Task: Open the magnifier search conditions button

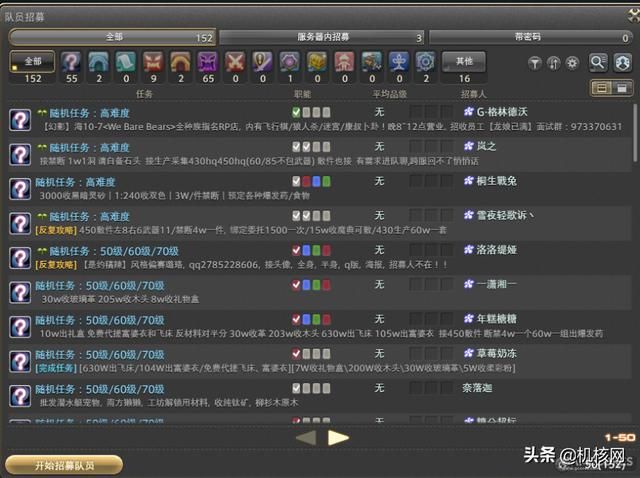Action: point(598,62)
